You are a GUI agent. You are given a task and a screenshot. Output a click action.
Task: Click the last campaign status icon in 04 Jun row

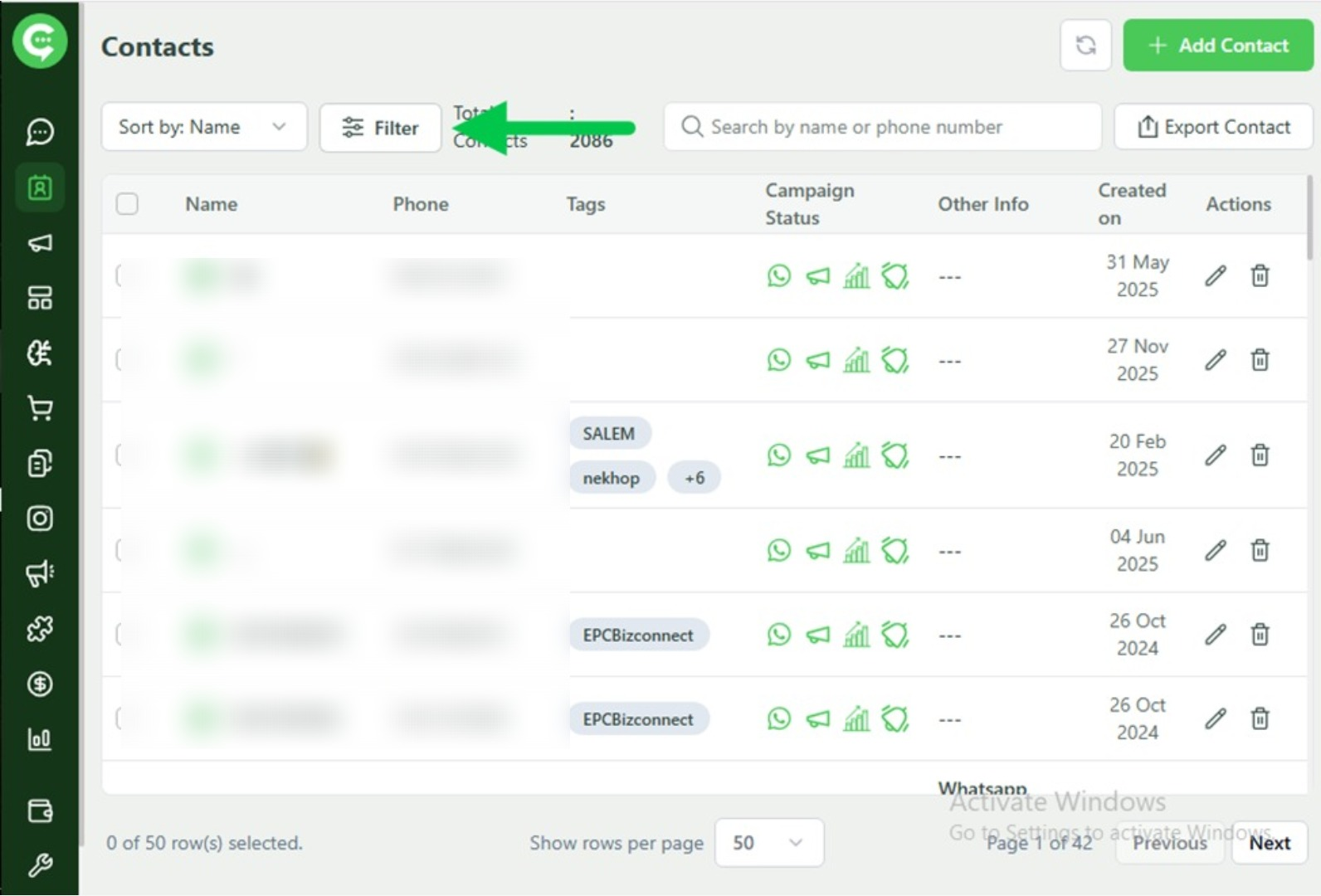tap(895, 550)
